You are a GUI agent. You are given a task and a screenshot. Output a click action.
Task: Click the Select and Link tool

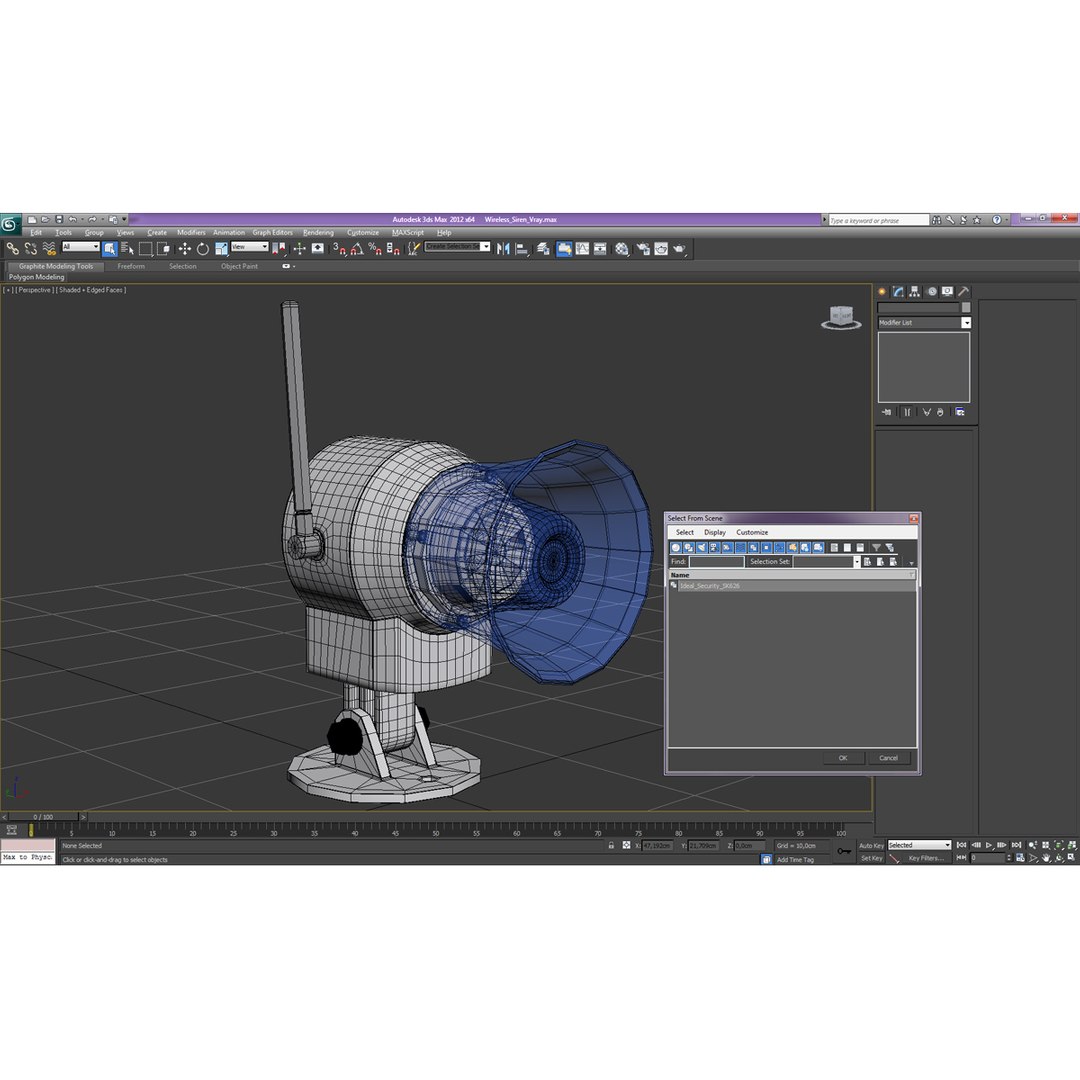click(12, 249)
